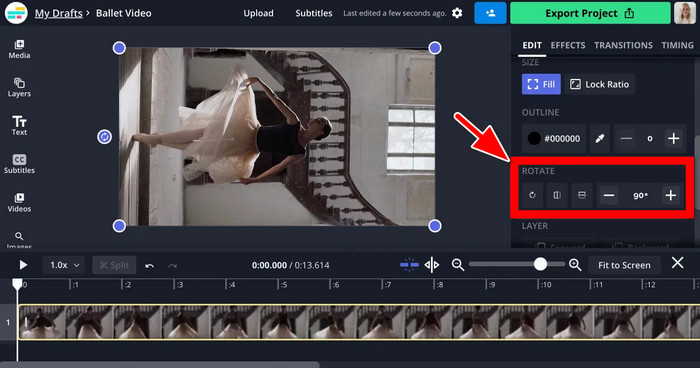Click the timeline playhead marker
The height and width of the screenshot is (368, 700).
(17, 284)
